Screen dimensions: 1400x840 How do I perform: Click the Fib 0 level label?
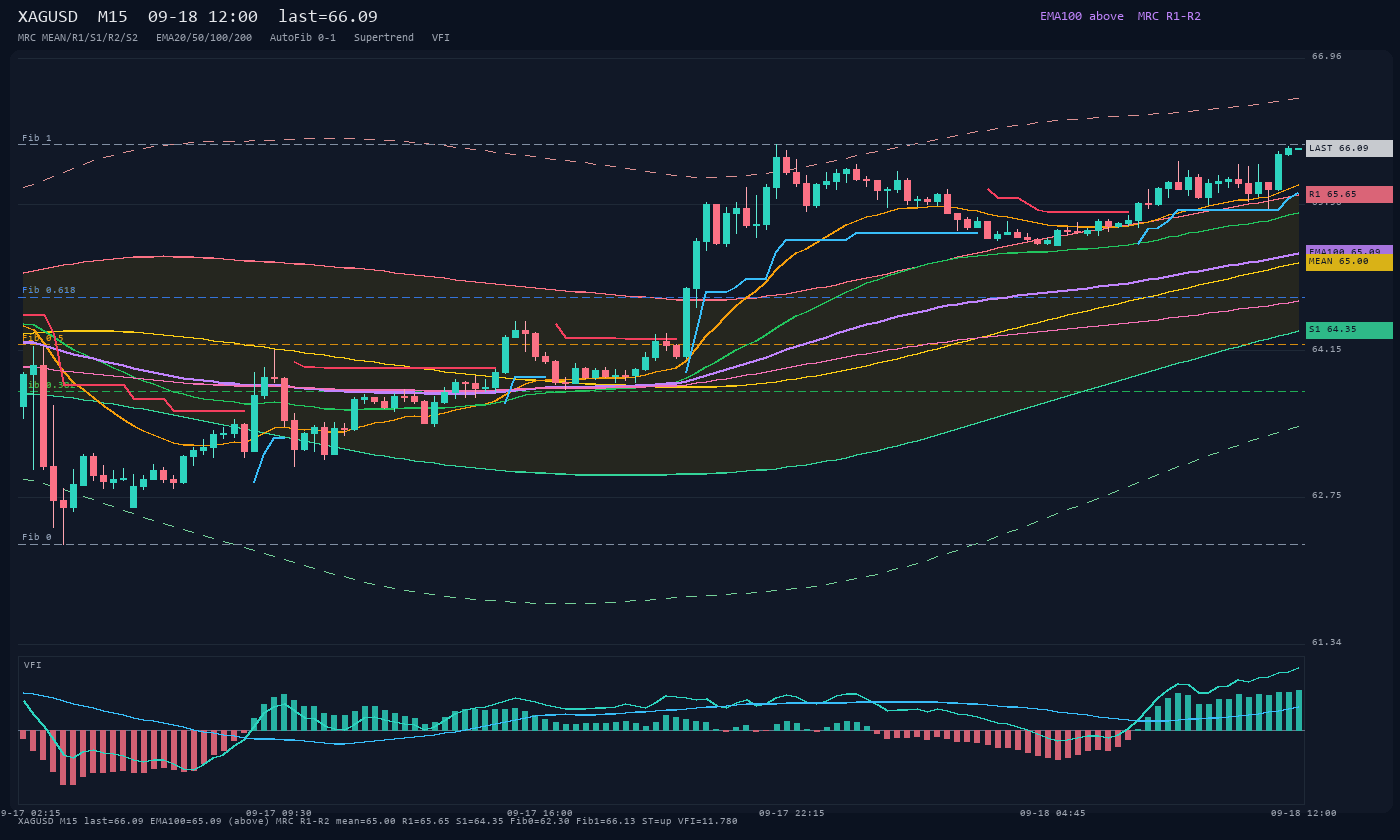[x=37, y=537]
